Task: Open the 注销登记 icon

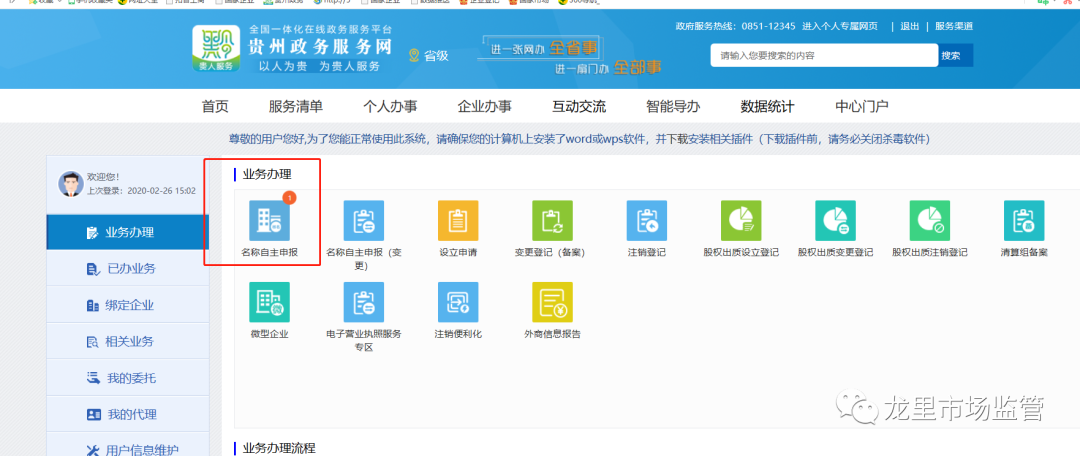Action: coord(647,221)
